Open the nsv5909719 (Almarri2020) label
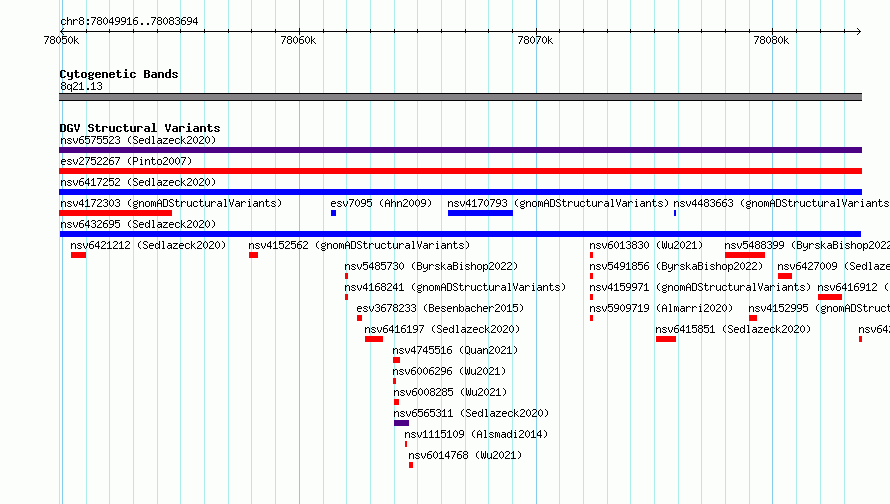Viewport: 890px width, 504px height. point(661,308)
